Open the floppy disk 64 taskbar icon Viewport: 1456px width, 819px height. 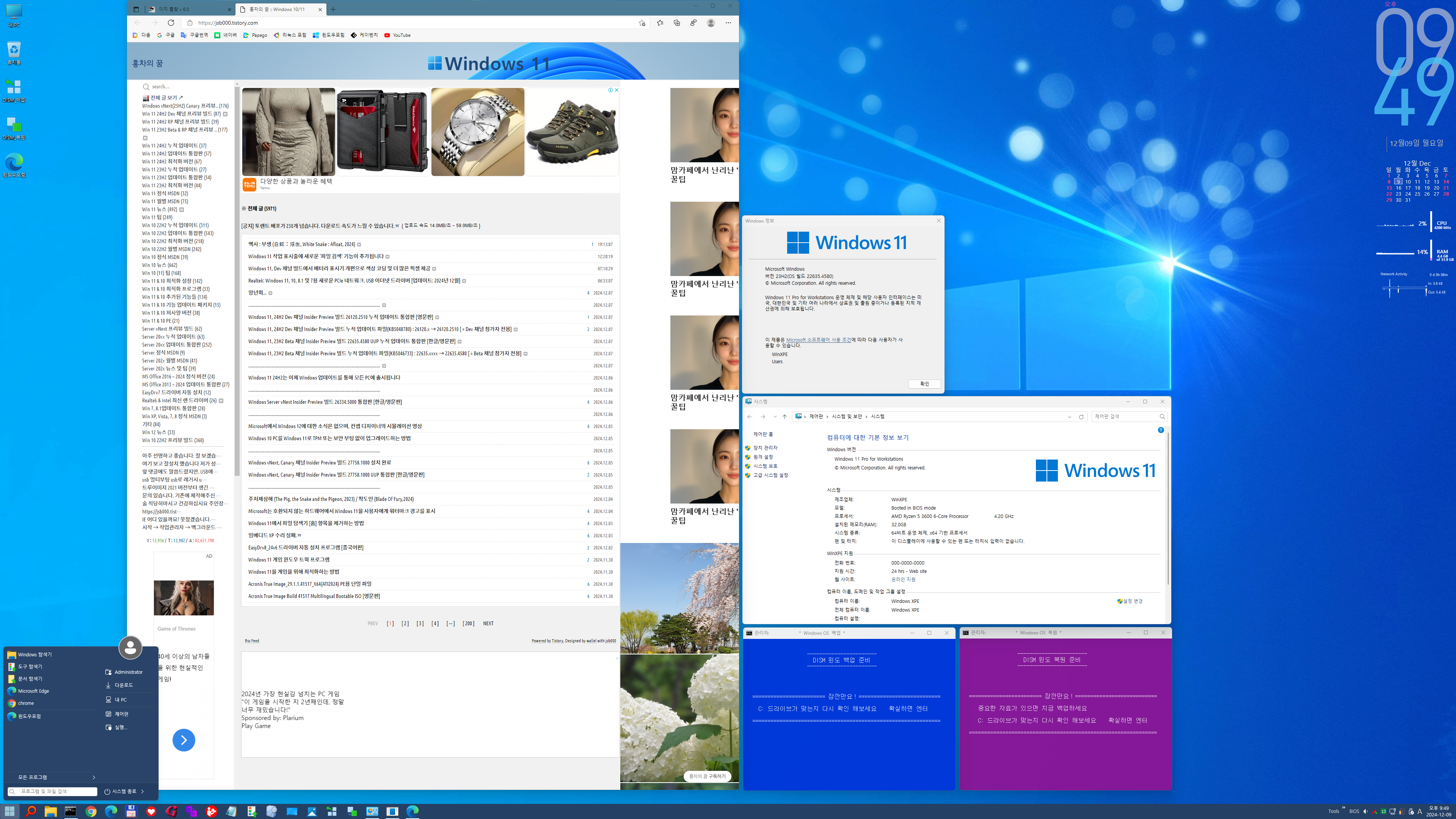pos(131,811)
